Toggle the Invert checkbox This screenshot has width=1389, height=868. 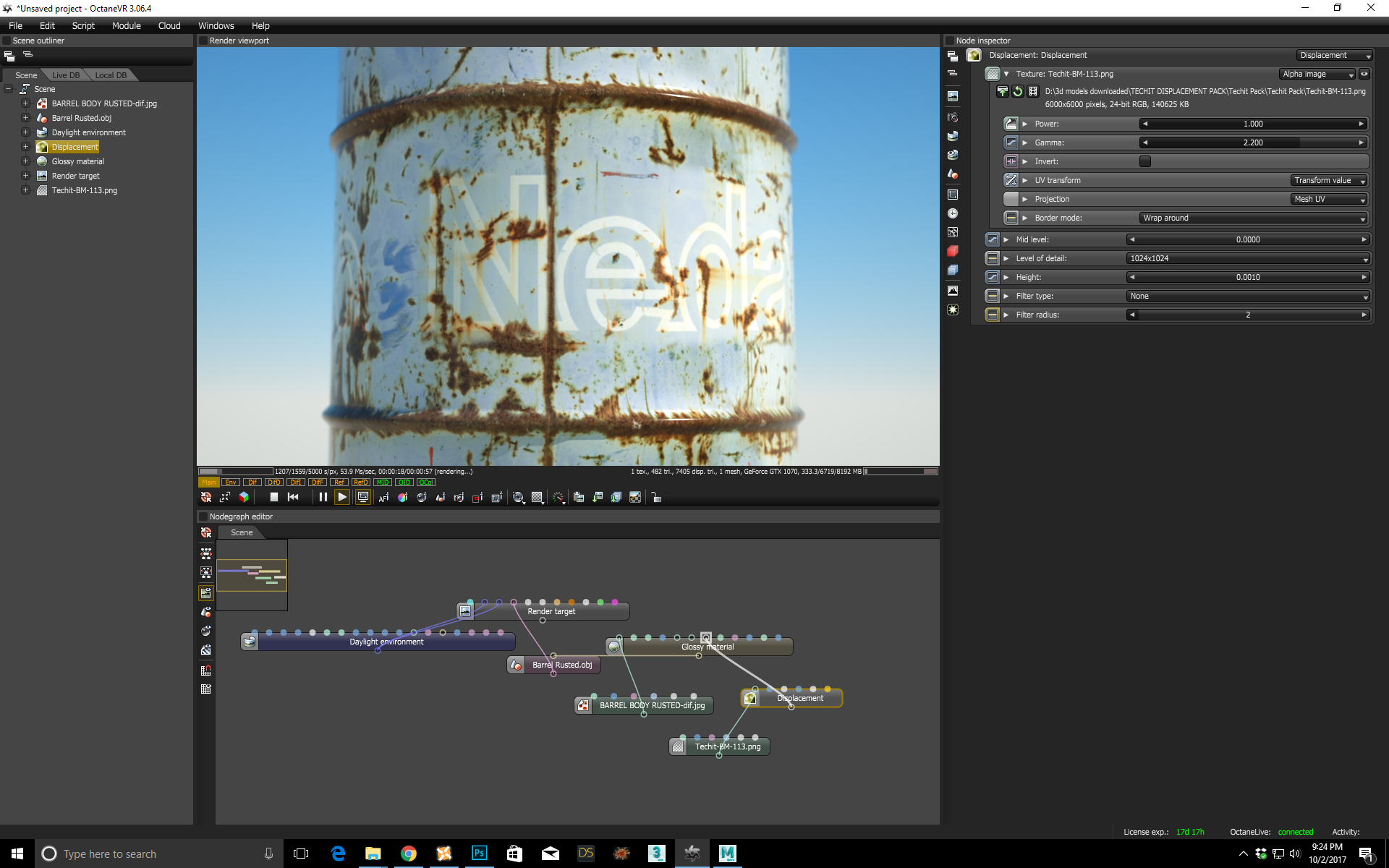point(1144,161)
